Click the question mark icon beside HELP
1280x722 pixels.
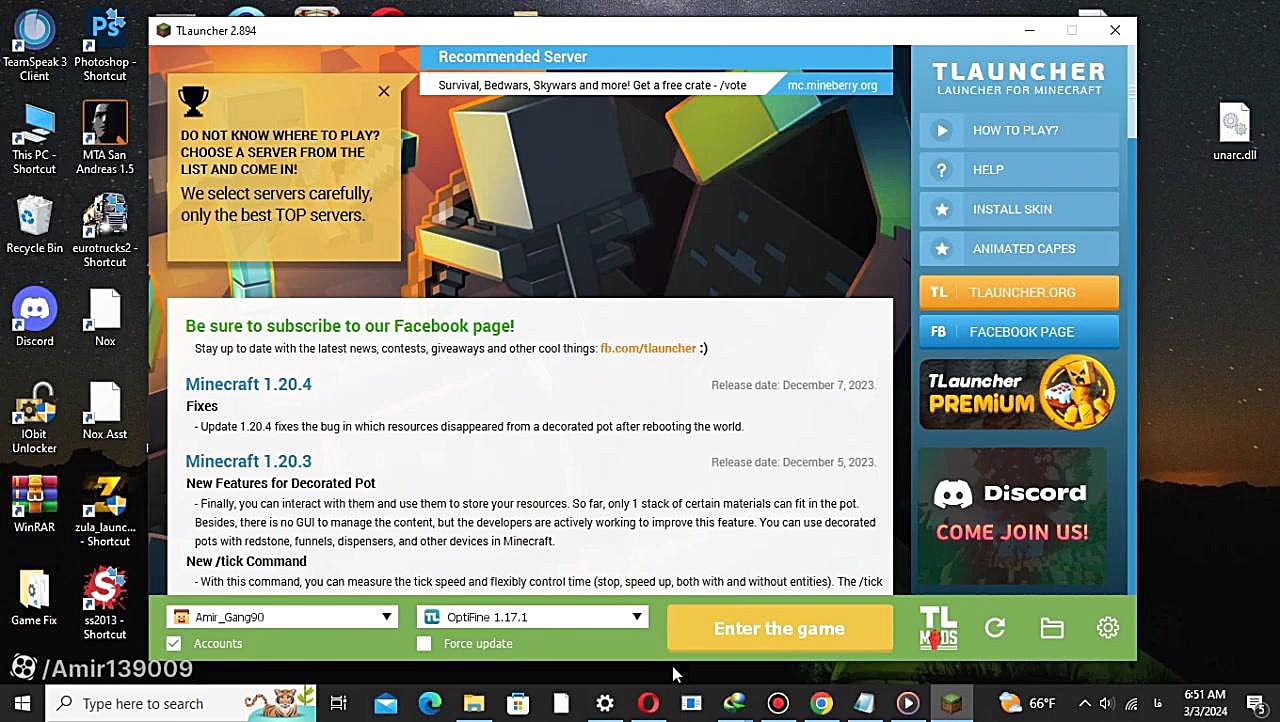point(942,170)
